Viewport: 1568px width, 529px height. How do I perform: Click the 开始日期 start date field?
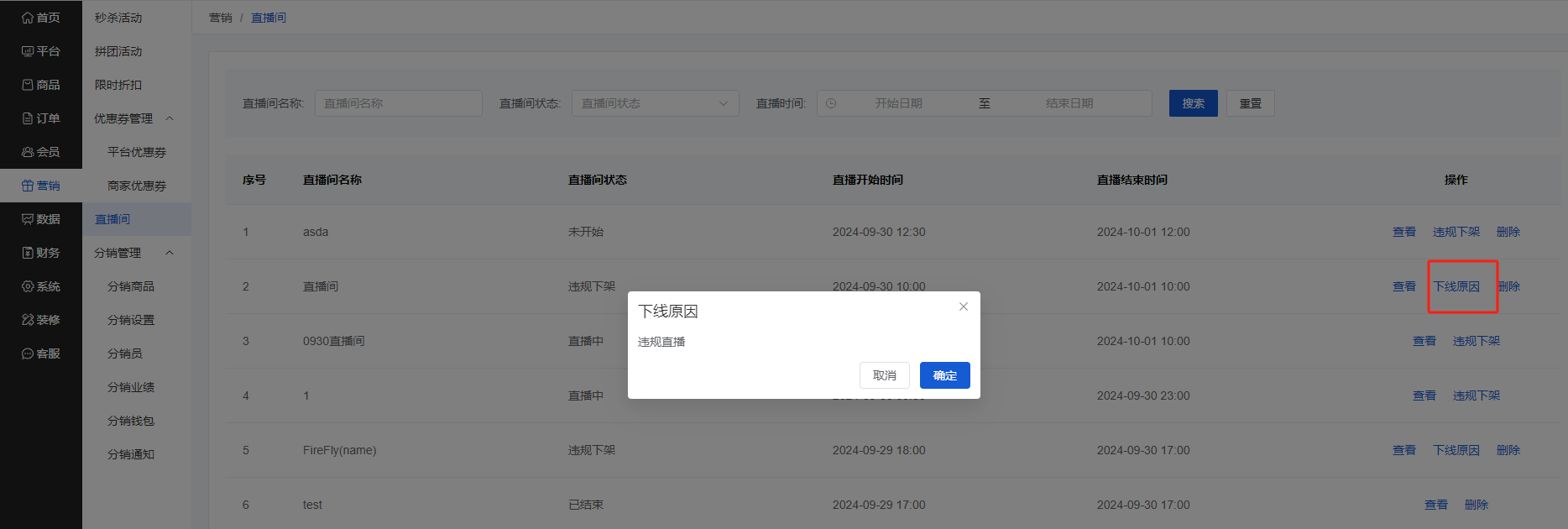(x=899, y=103)
